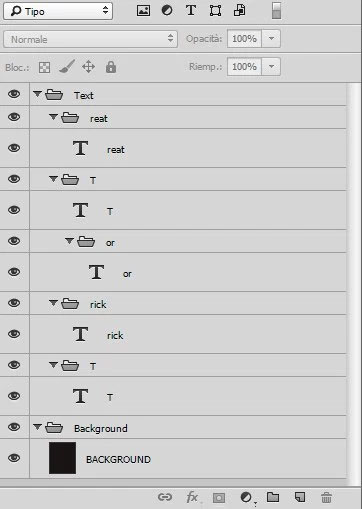Open the Opacità percentage dropdown arrow
This screenshot has width=362, height=509.
(271, 38)
